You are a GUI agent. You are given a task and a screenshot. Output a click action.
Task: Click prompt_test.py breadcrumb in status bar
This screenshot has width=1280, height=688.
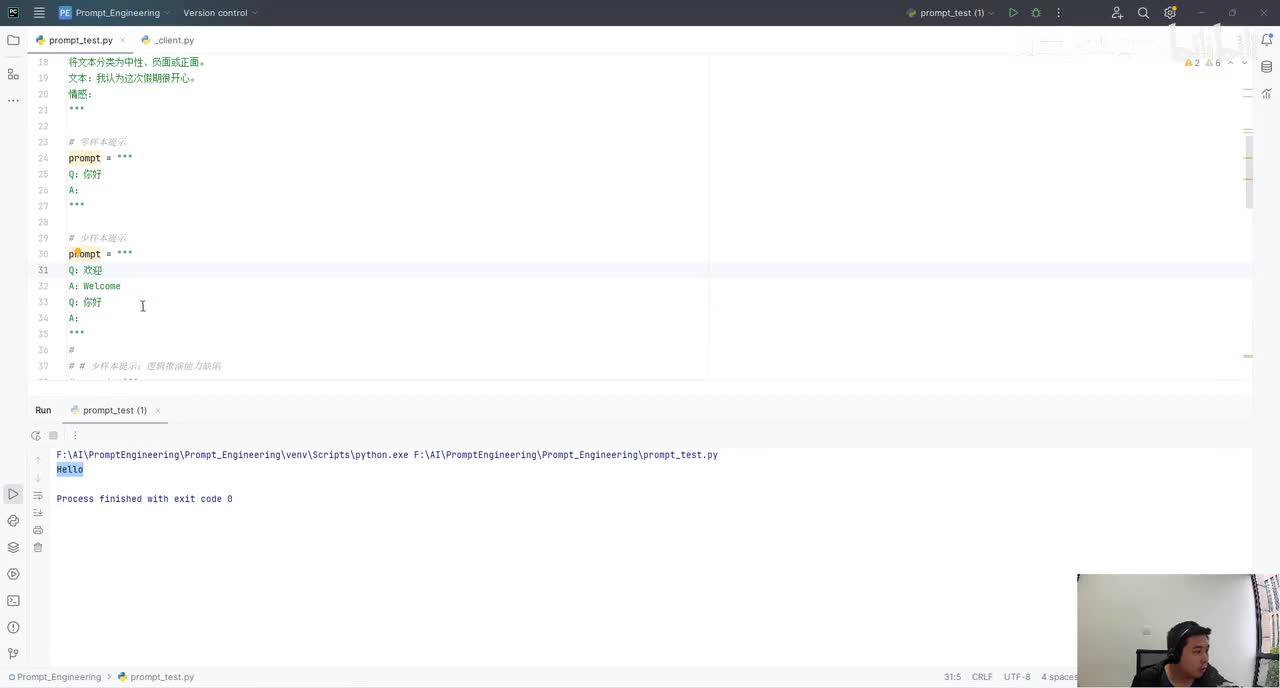click(x=156, y=677)
